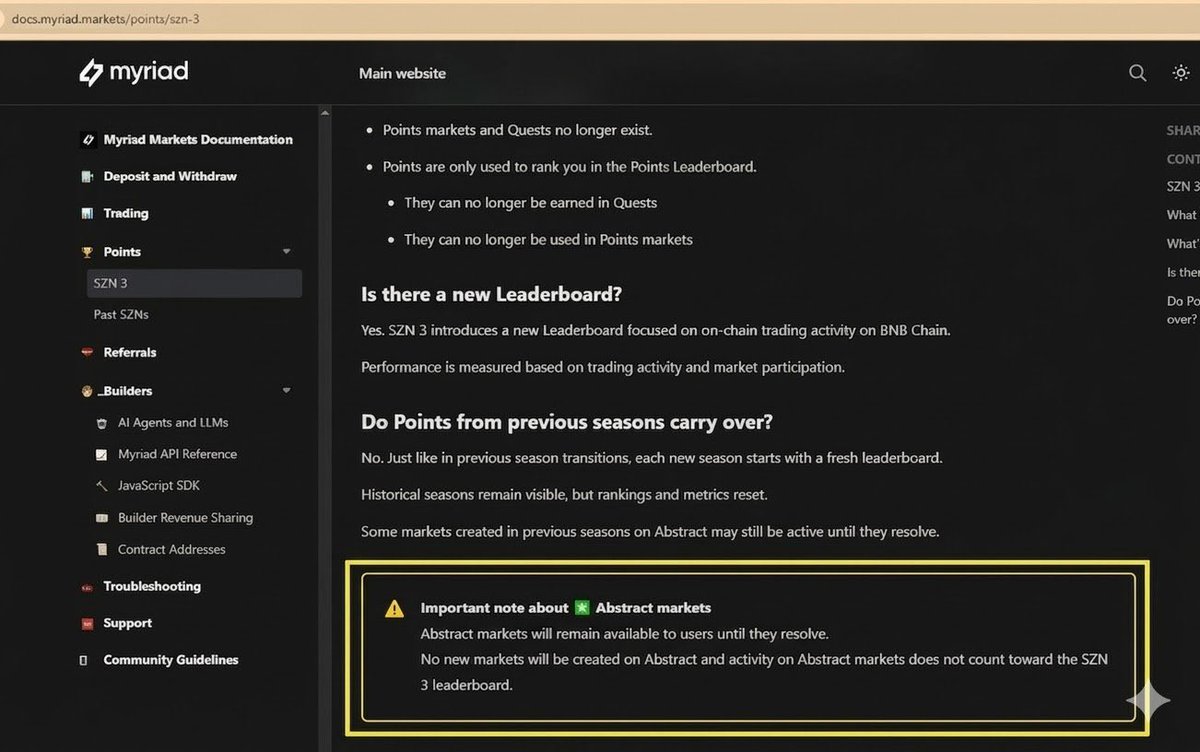
Task: Click the sidebar scroll-up arrow
Action: (x=324, y=113)
